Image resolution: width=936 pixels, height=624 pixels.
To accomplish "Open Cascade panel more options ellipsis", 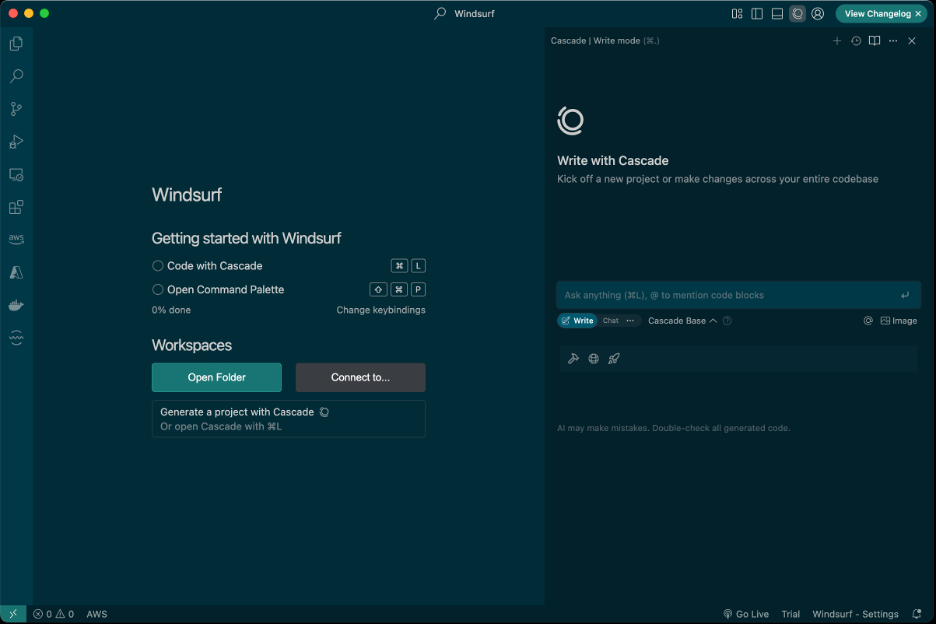I will [893, 41].
